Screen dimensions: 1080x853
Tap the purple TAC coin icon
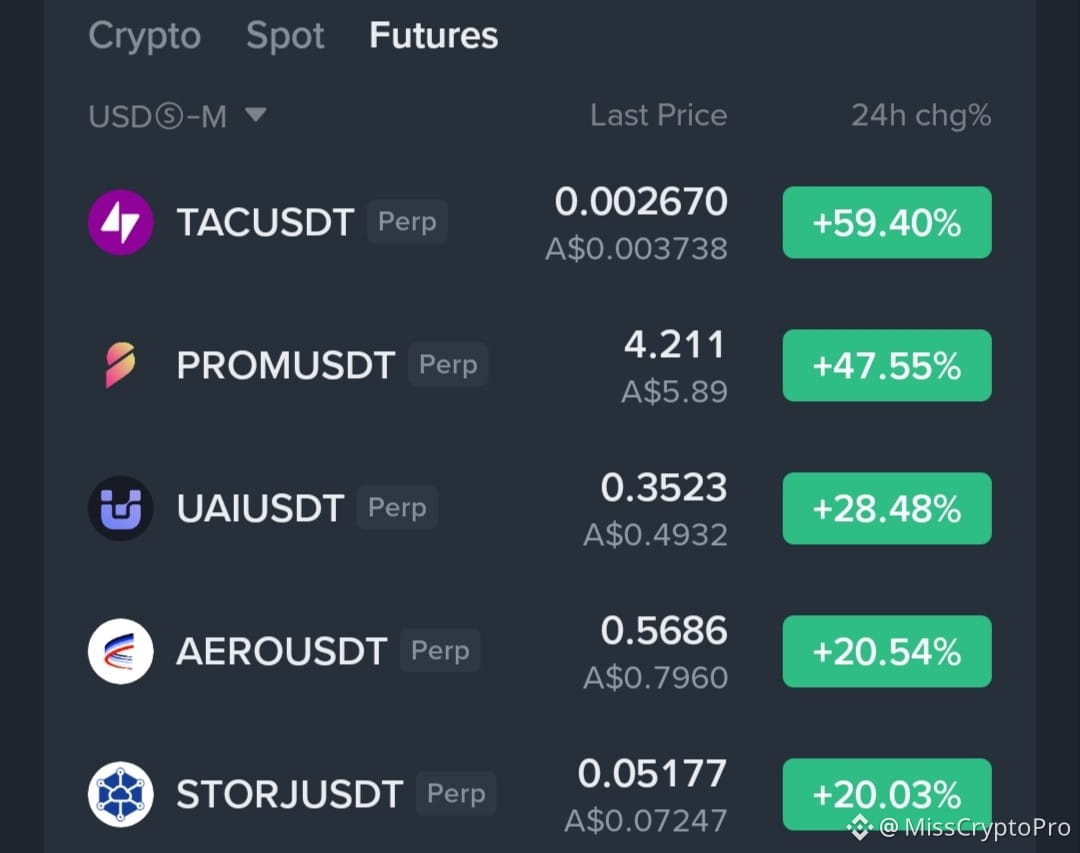click(x=121, y=223)
